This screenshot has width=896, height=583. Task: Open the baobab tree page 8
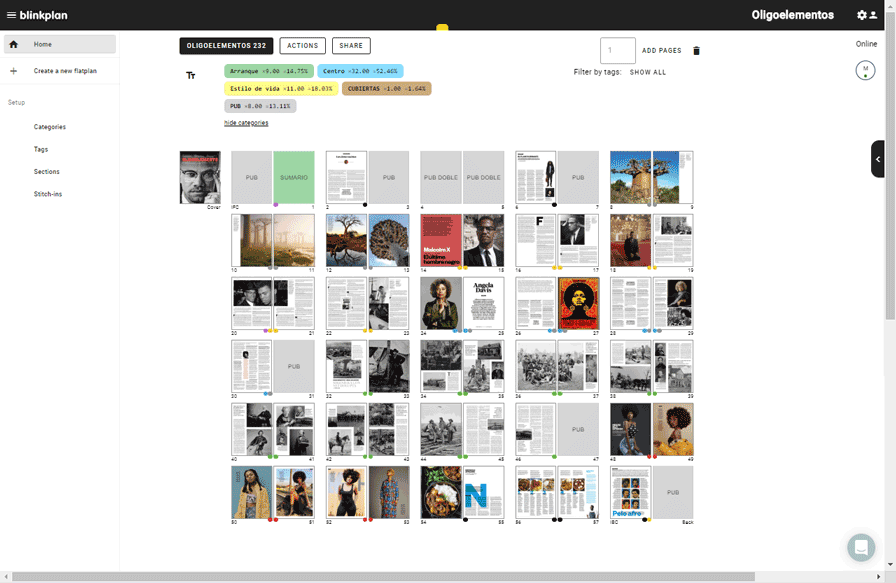pos(630,177)
